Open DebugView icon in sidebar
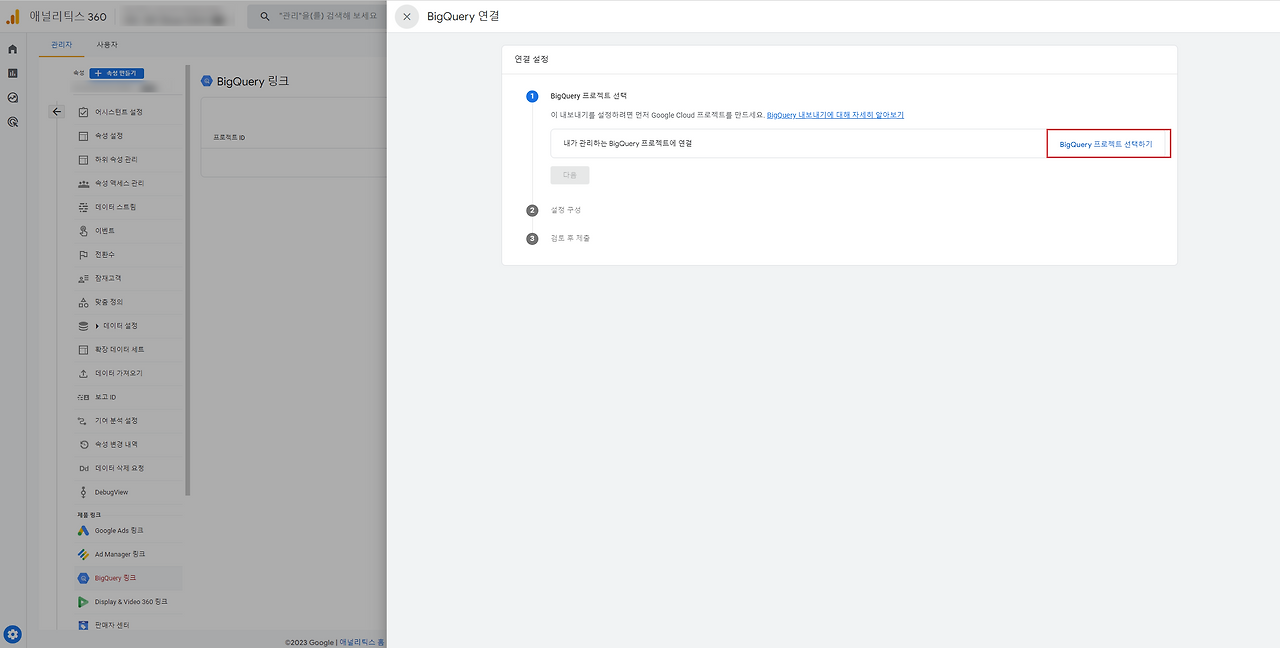The height and width of the screenshot is (648, 1280). (x=84, y=492)
